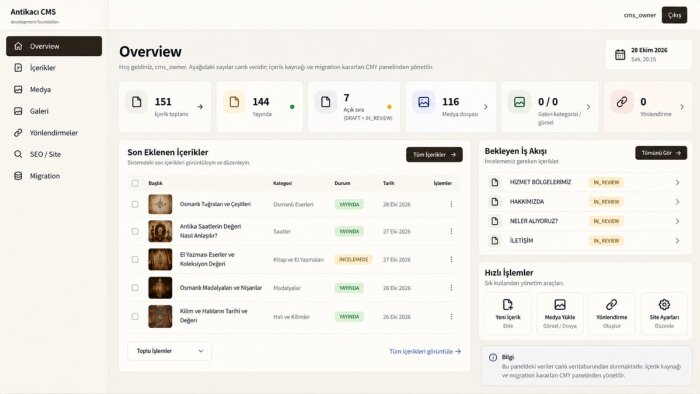
Task: Check the Osmanlı Tuğraları ve Çeşitleri row
Action: pyautogui.click(x=135, y=204)
